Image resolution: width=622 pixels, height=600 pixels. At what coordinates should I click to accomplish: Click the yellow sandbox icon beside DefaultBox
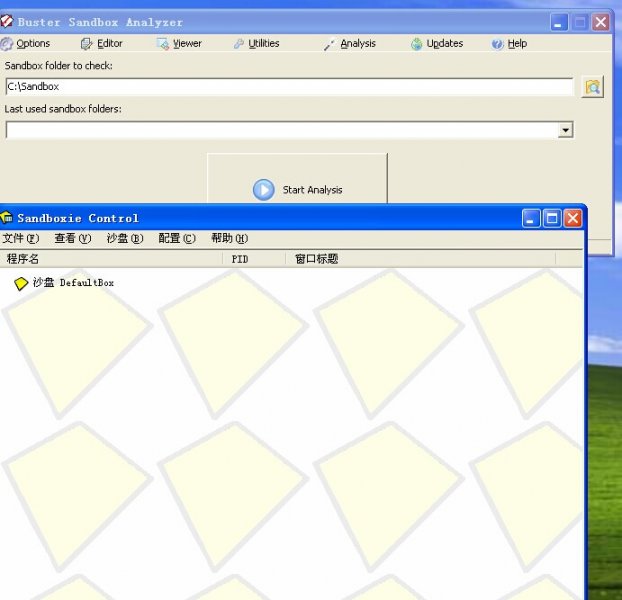pos(21,283)
